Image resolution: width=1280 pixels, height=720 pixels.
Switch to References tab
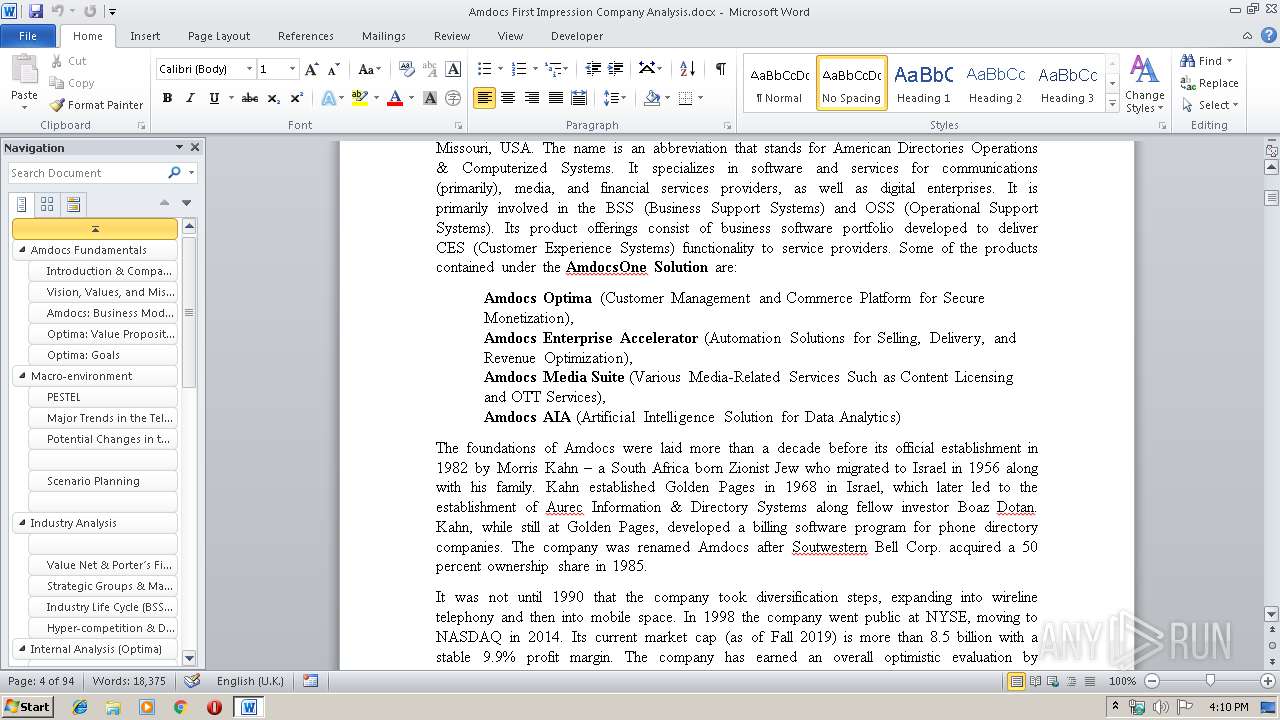(x=306, y=36)
